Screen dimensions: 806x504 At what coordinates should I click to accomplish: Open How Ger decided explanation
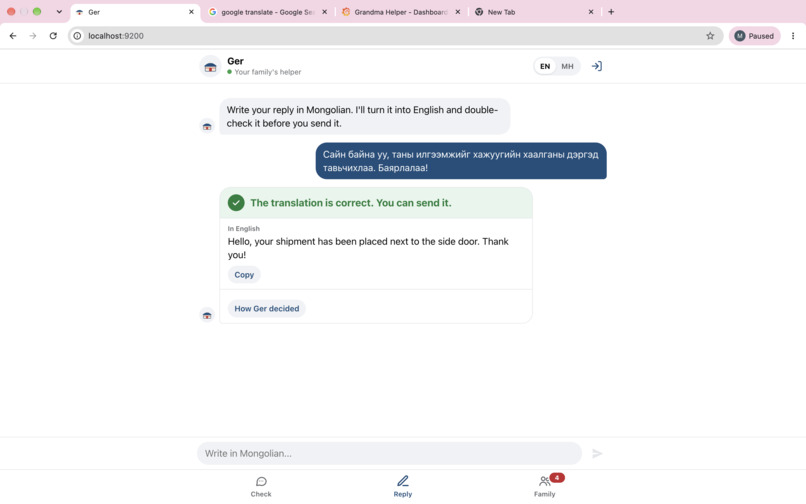pos(266,309)
